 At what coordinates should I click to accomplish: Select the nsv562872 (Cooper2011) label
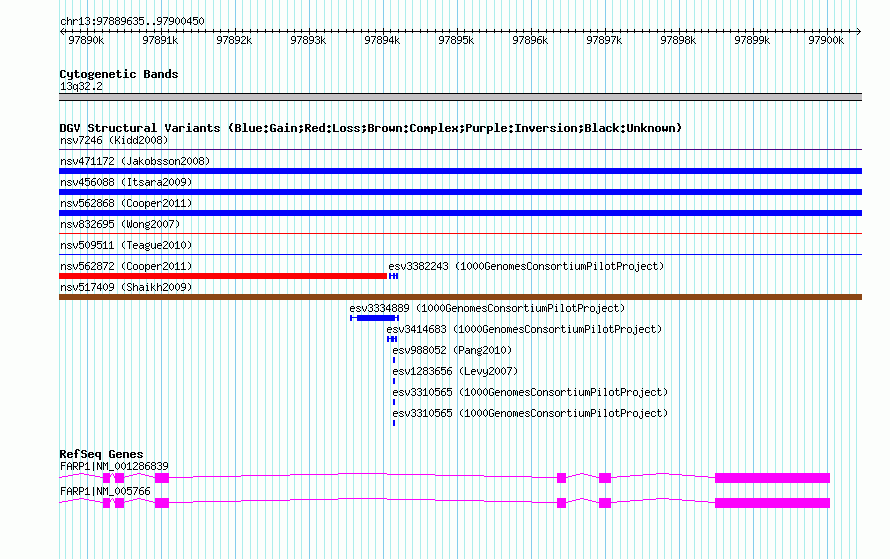pos(126,266)
